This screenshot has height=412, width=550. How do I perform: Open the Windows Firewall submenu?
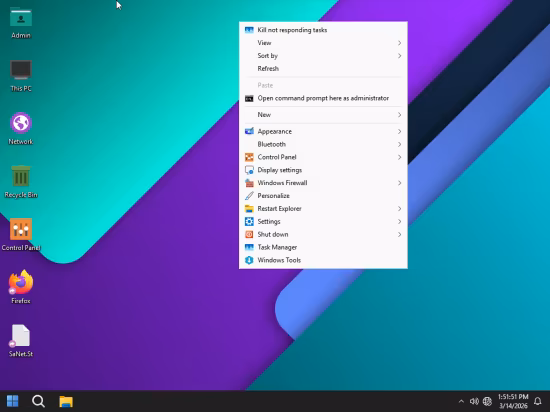[323, 183]
